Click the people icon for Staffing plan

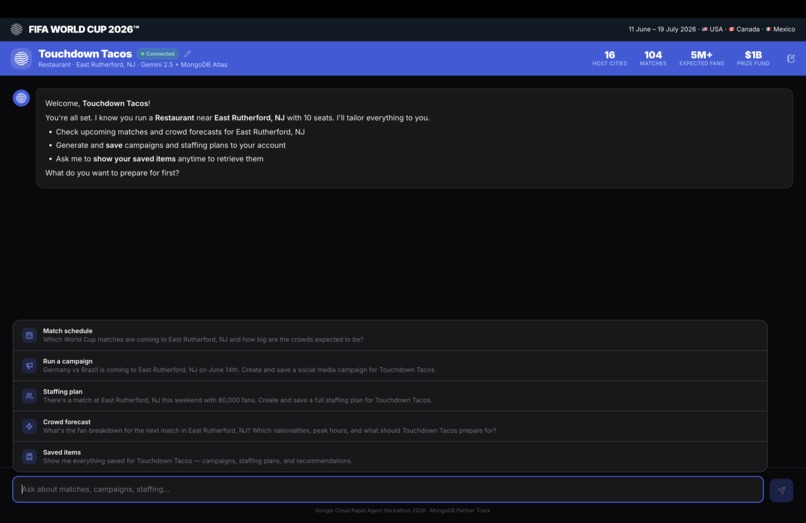(x=29, y=396)
